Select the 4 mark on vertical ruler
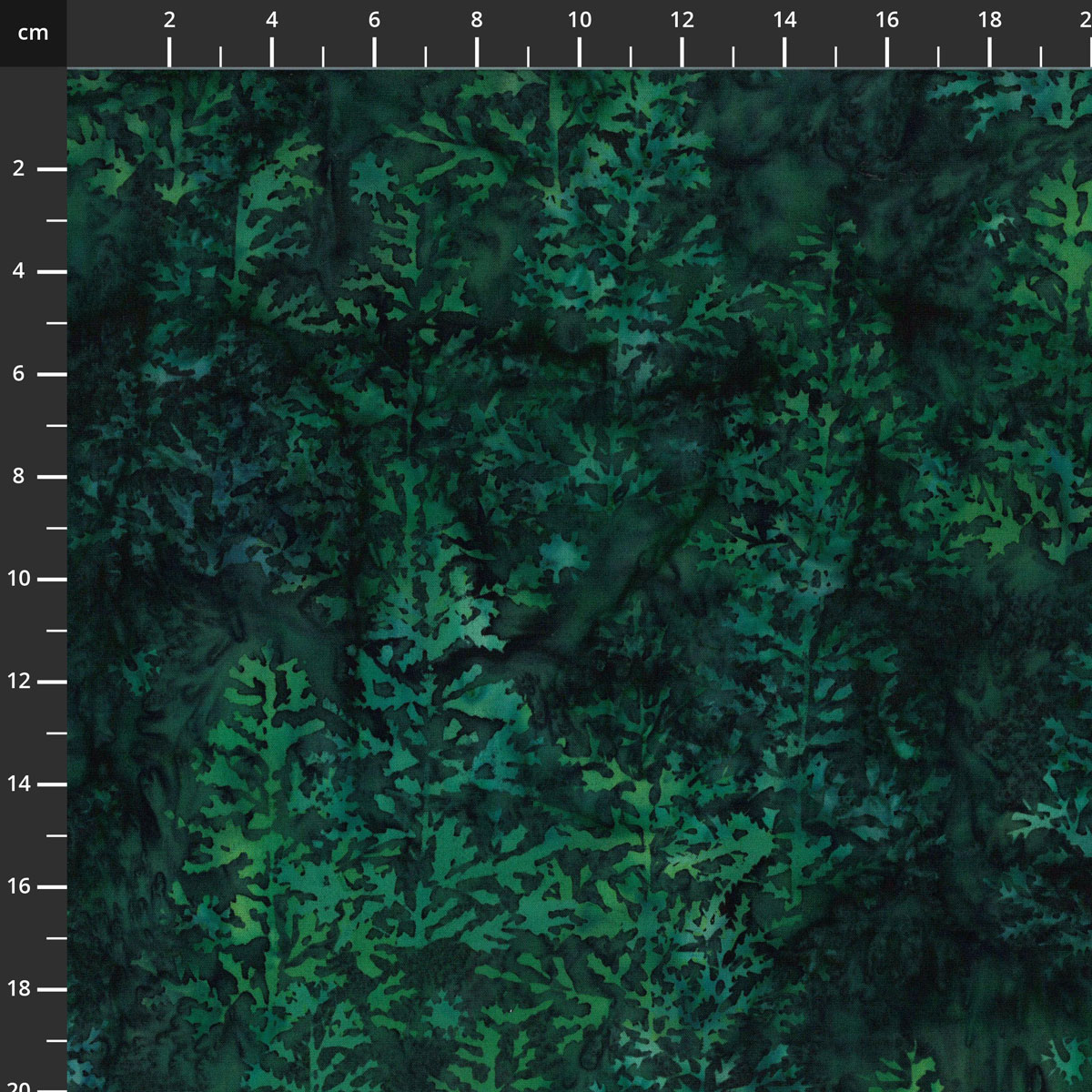 [19, 271]
